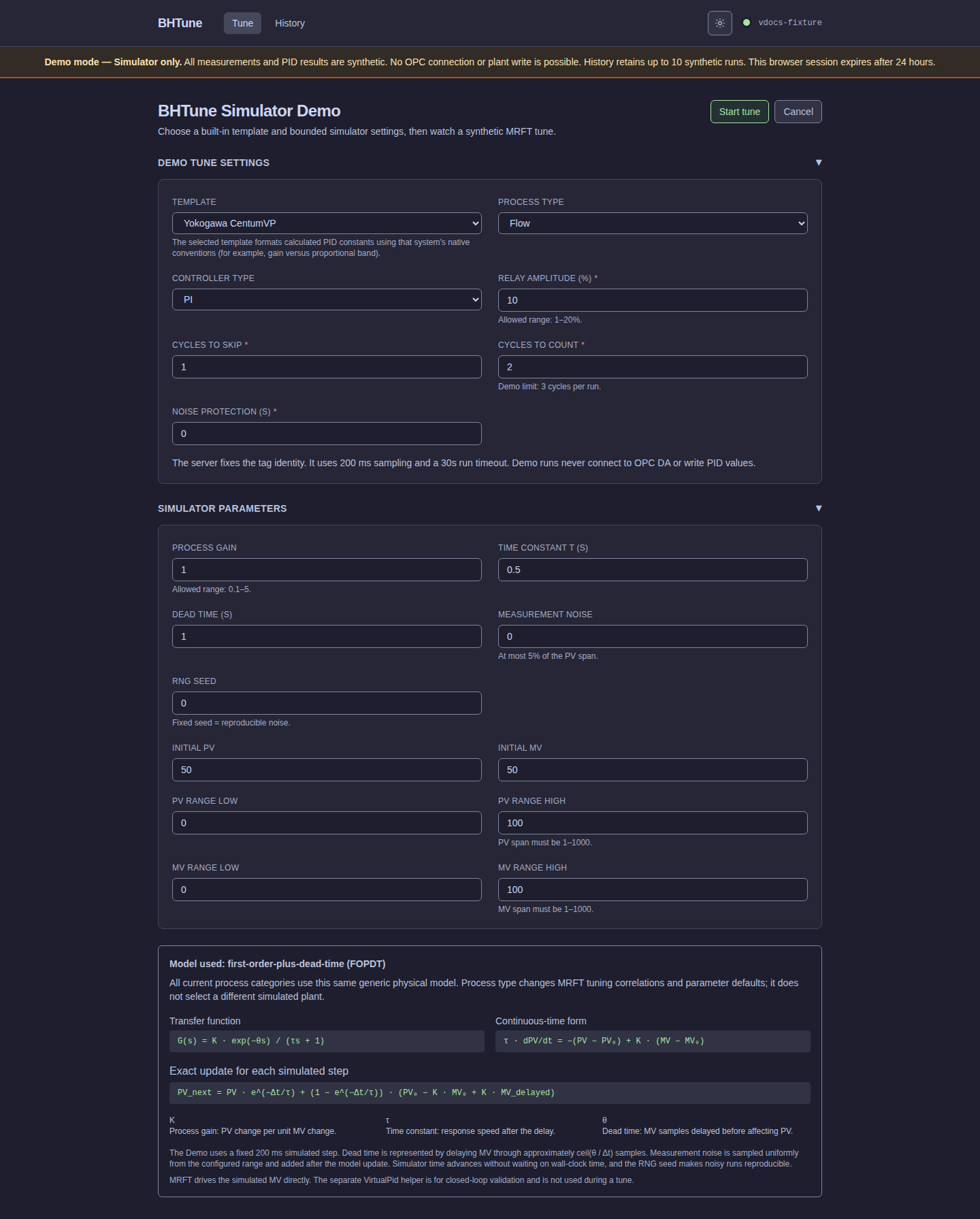The image size is (980, 1219).
Task: Click the BHTune logo text
Action: click(180, 23)
